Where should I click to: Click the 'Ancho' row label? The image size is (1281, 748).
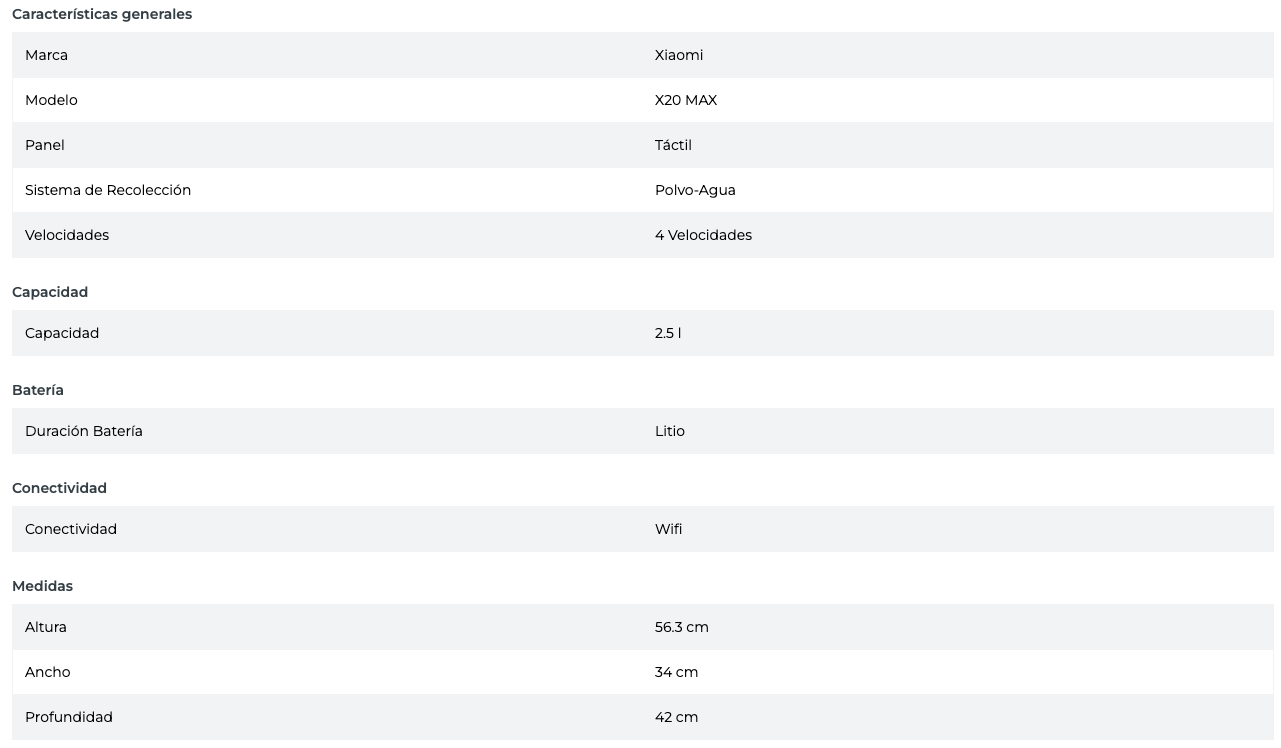48,672
